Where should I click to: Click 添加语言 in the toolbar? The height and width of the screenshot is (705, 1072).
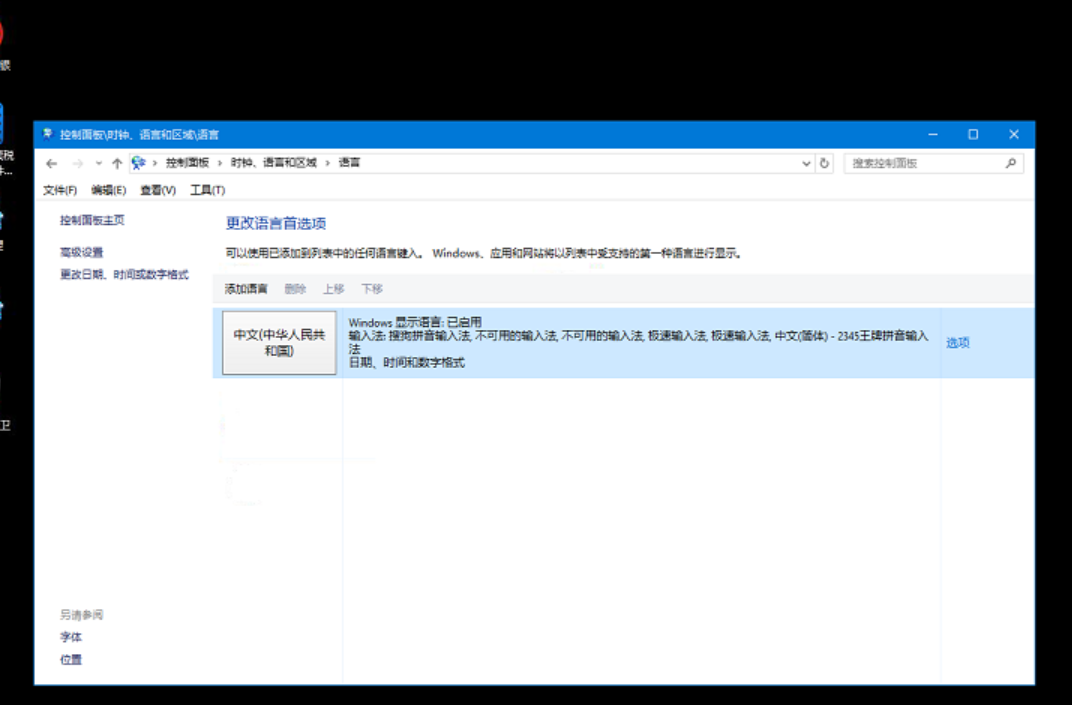[x=246, y=289]
